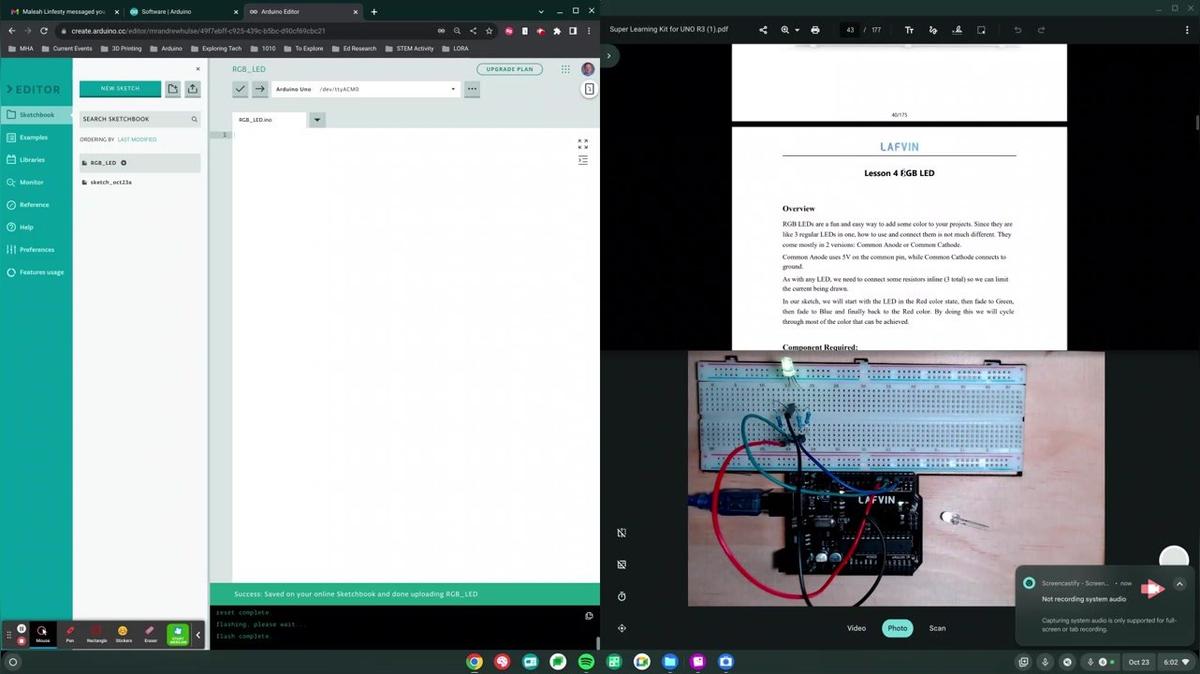The image size is (1200, 674).
Task: Close the sketchbook side panel with X
Action: pos(198,69)
